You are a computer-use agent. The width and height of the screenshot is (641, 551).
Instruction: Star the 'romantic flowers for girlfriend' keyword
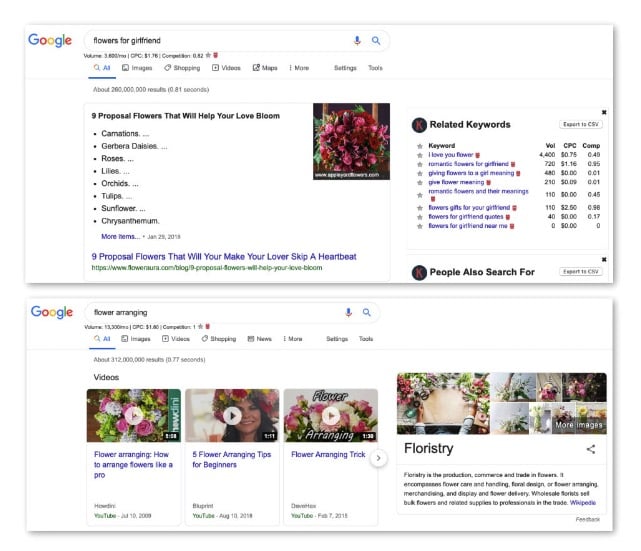coord(419,164)
